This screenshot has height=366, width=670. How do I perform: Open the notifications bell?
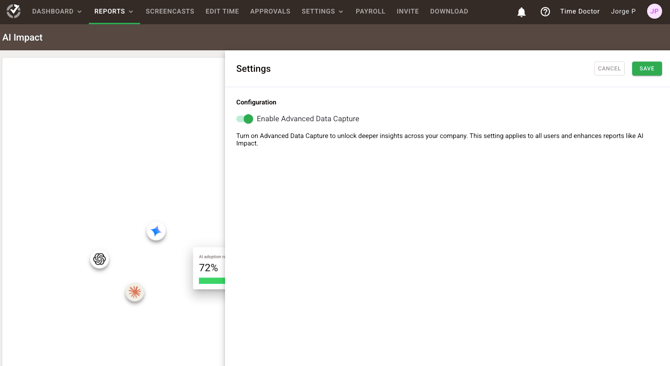click(521, 12)
